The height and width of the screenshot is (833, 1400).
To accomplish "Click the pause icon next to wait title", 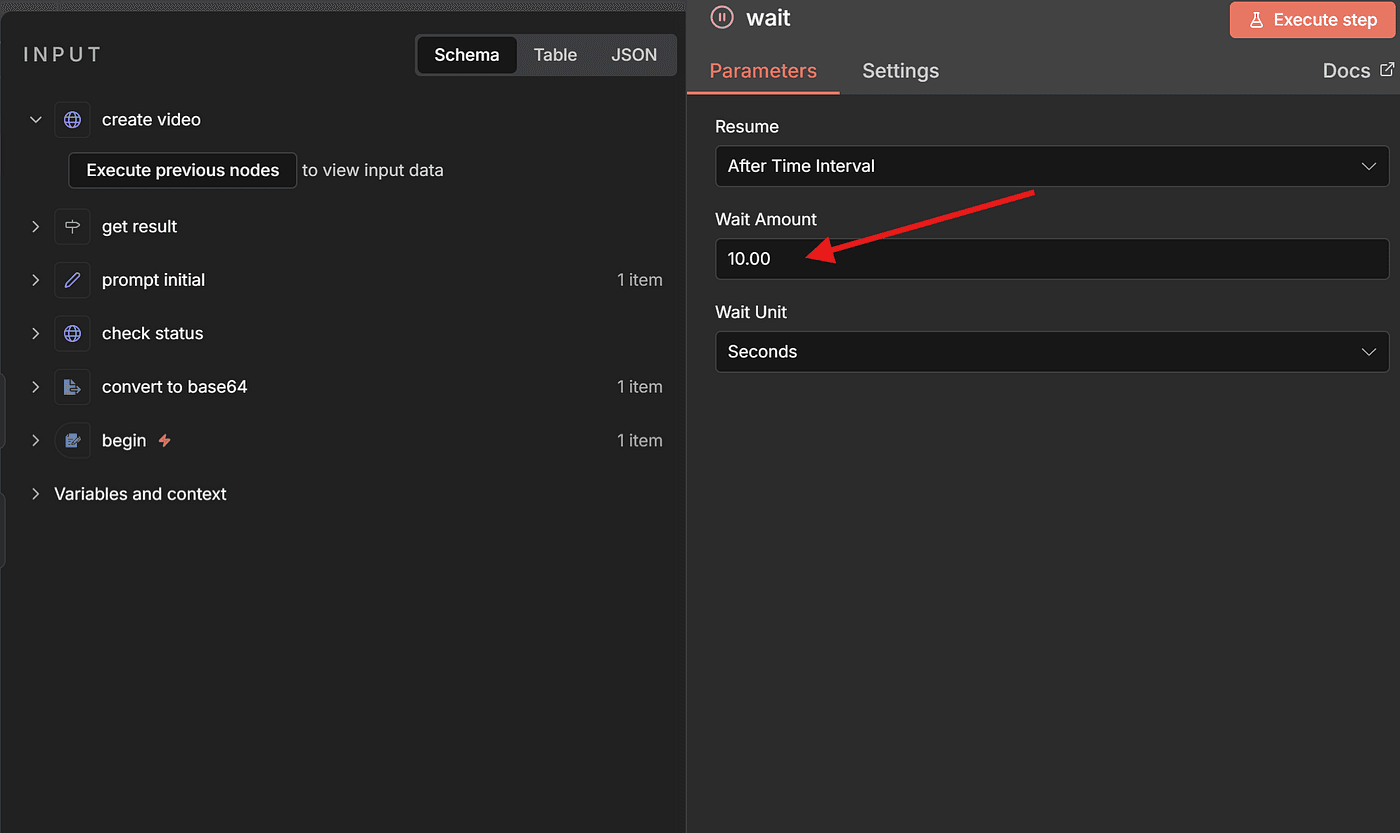I will 722,18.
